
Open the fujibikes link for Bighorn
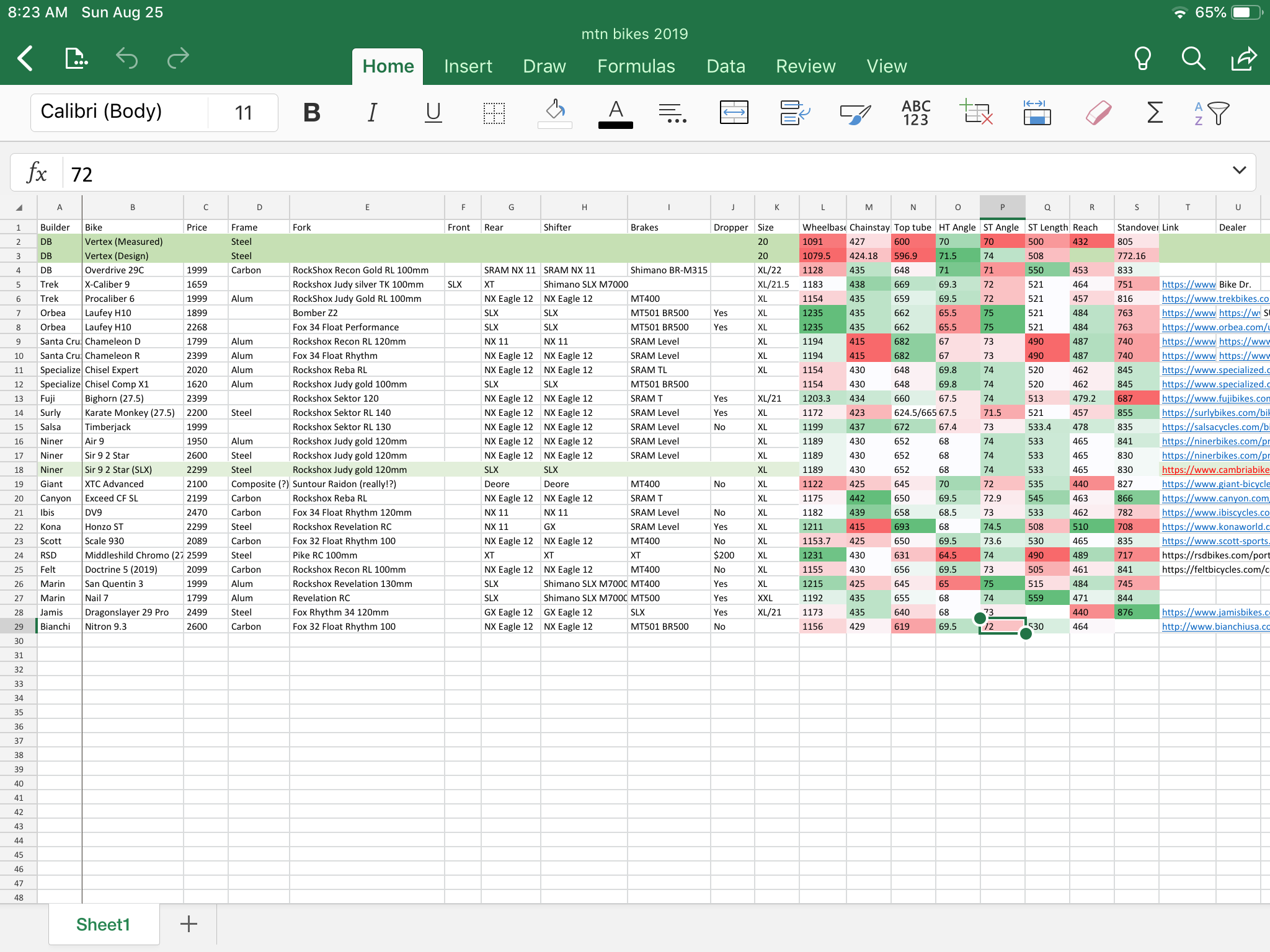coord(1215,399)
